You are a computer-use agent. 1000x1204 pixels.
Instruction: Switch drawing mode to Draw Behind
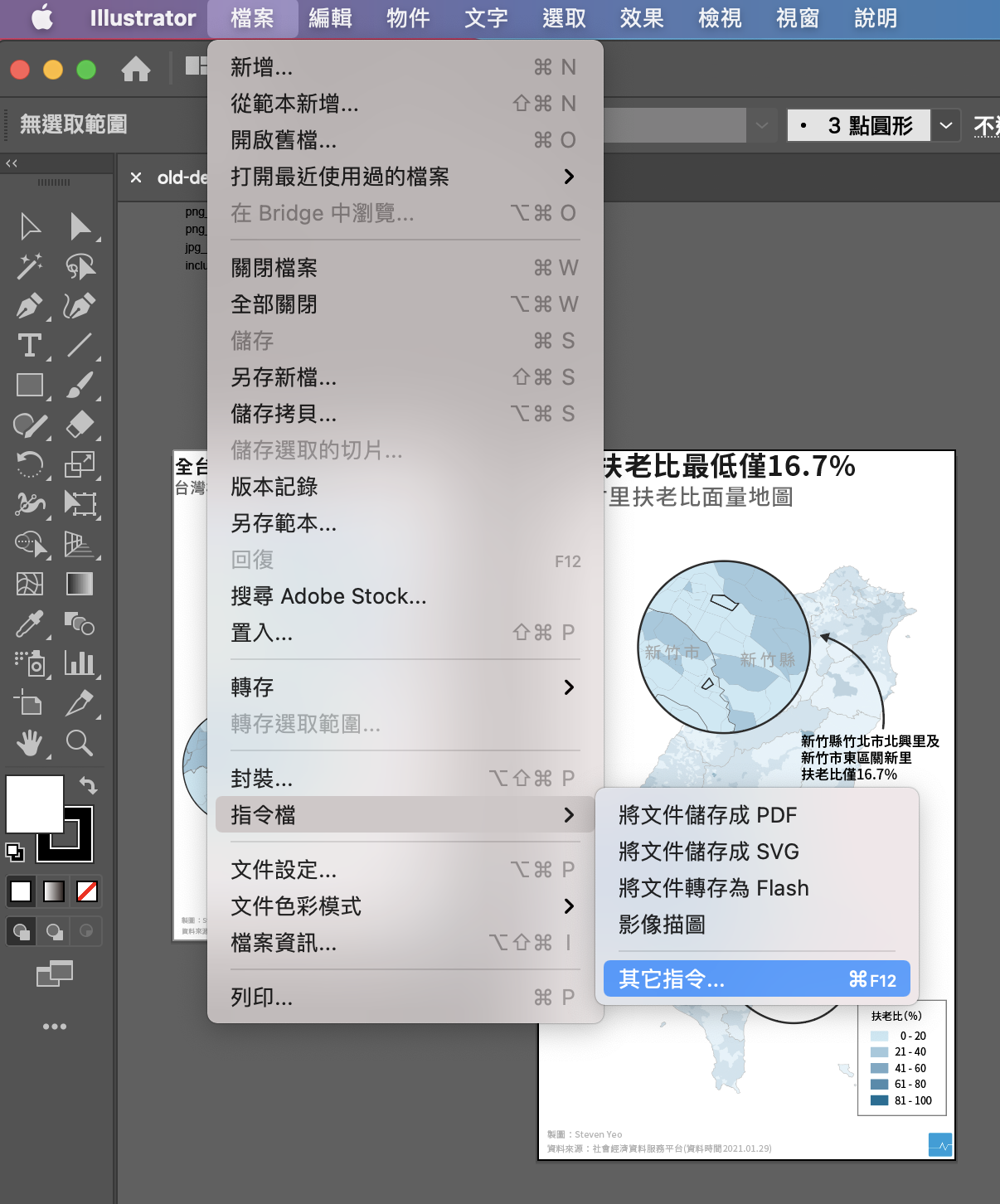[53, 931]
